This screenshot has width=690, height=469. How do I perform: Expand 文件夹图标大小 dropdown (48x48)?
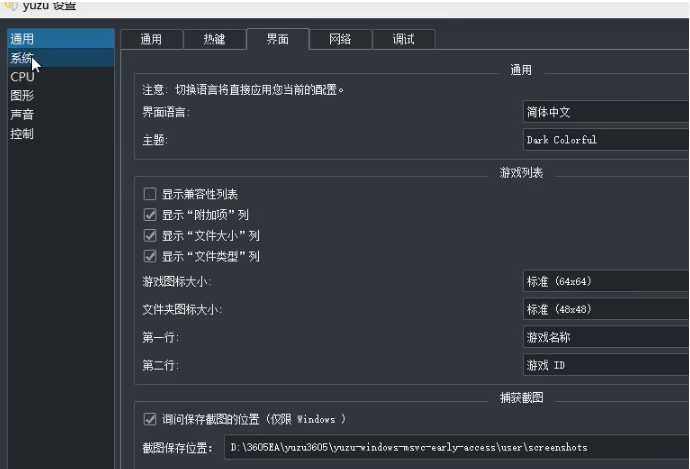tap(605, 310)
